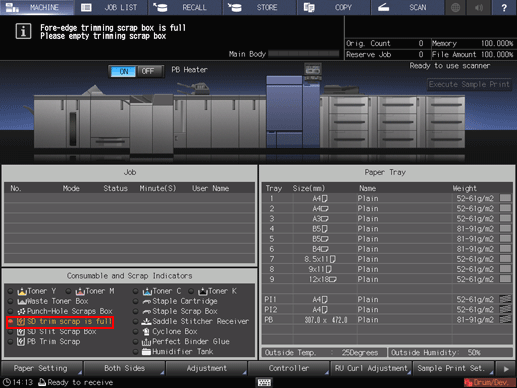This screenshot has height=388, width=517.
Task: Select the SD trim scrap is full indicator
Action: tap(60, 322)
